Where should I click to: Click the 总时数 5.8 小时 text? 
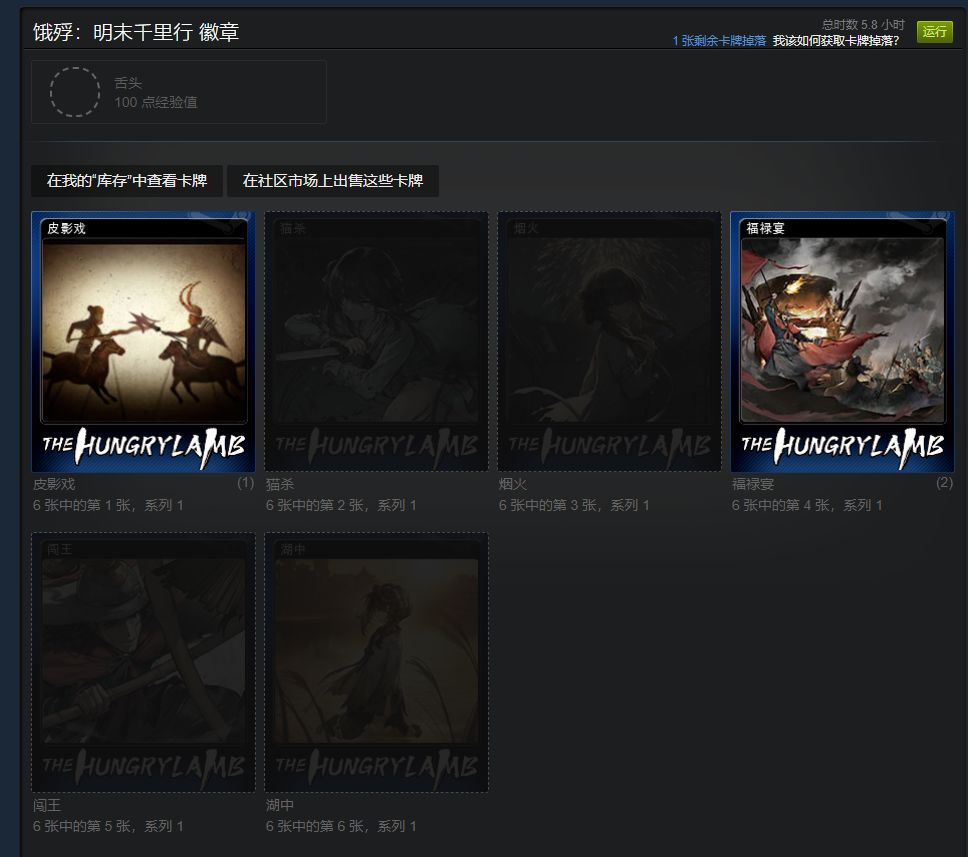coord(863,25)
